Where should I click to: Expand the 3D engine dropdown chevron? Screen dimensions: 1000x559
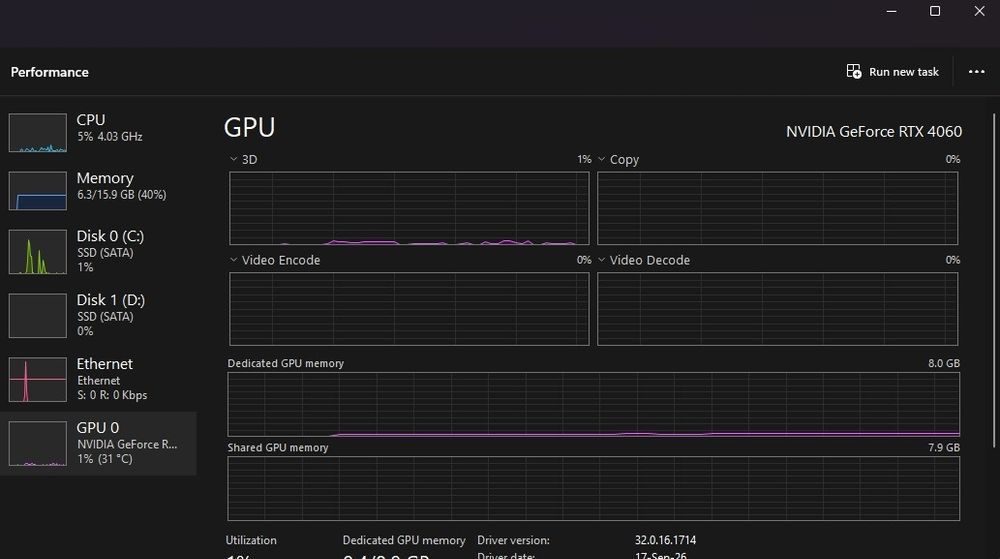(233, 159)
